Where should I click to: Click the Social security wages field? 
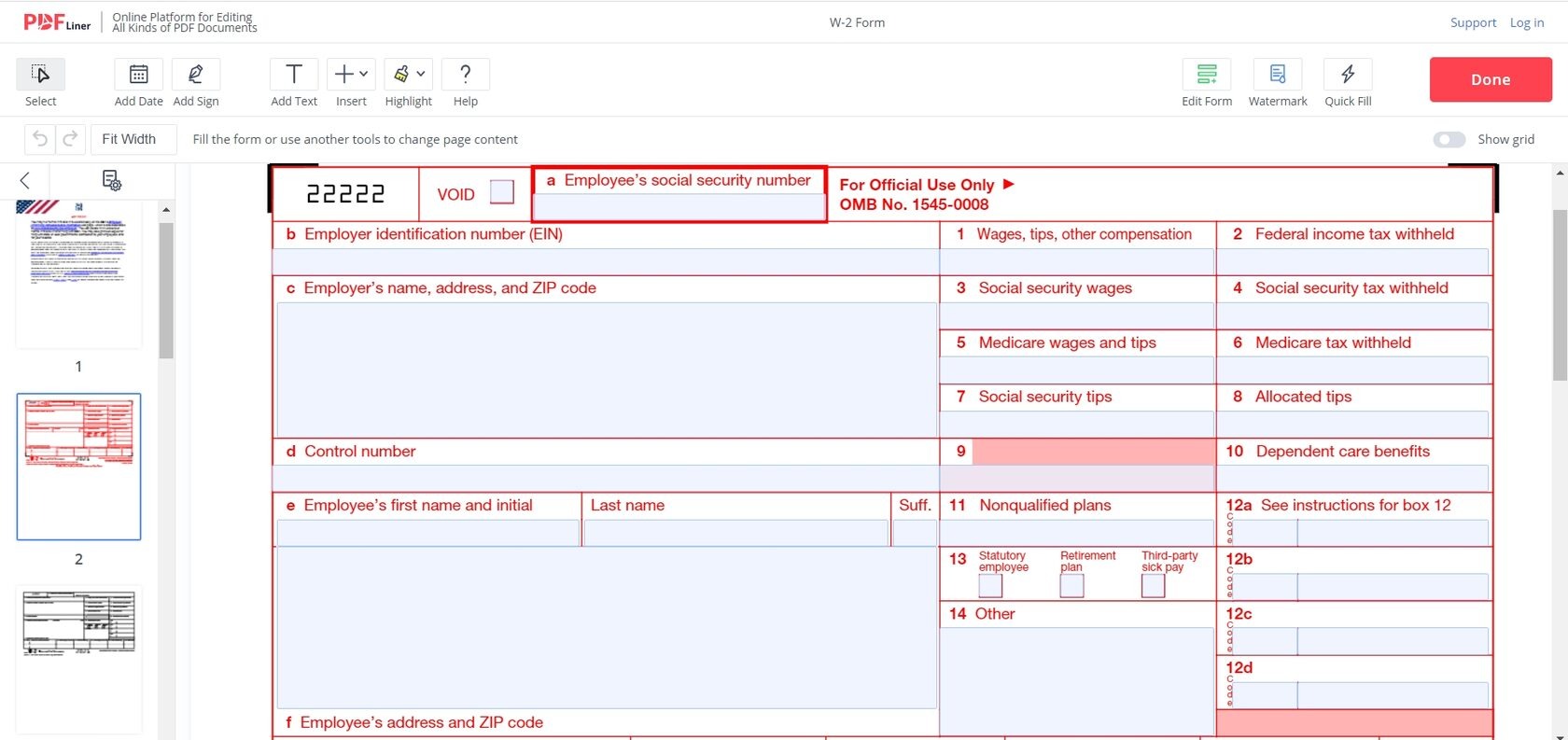click(1077, 315)
